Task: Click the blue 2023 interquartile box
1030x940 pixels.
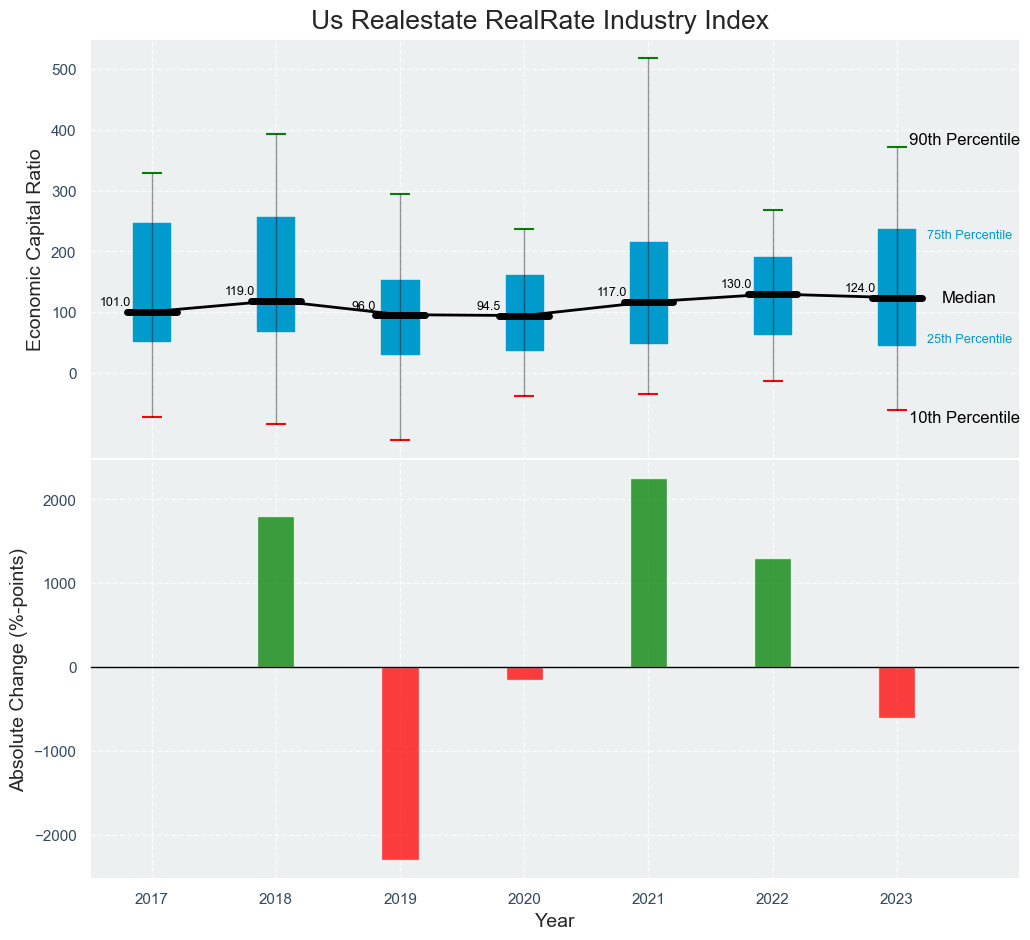Action: point(897,287)
